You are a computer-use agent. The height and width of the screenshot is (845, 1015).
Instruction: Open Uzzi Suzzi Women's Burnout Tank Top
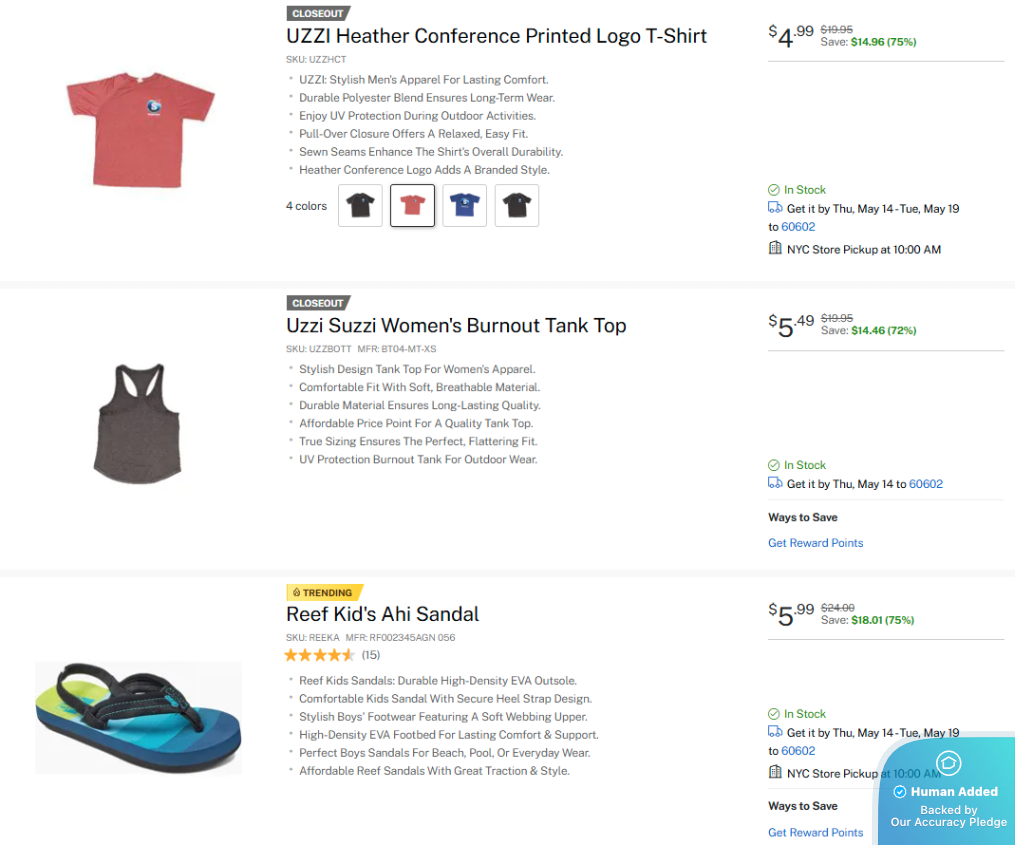pyautogui.click(x=456, y=325)
